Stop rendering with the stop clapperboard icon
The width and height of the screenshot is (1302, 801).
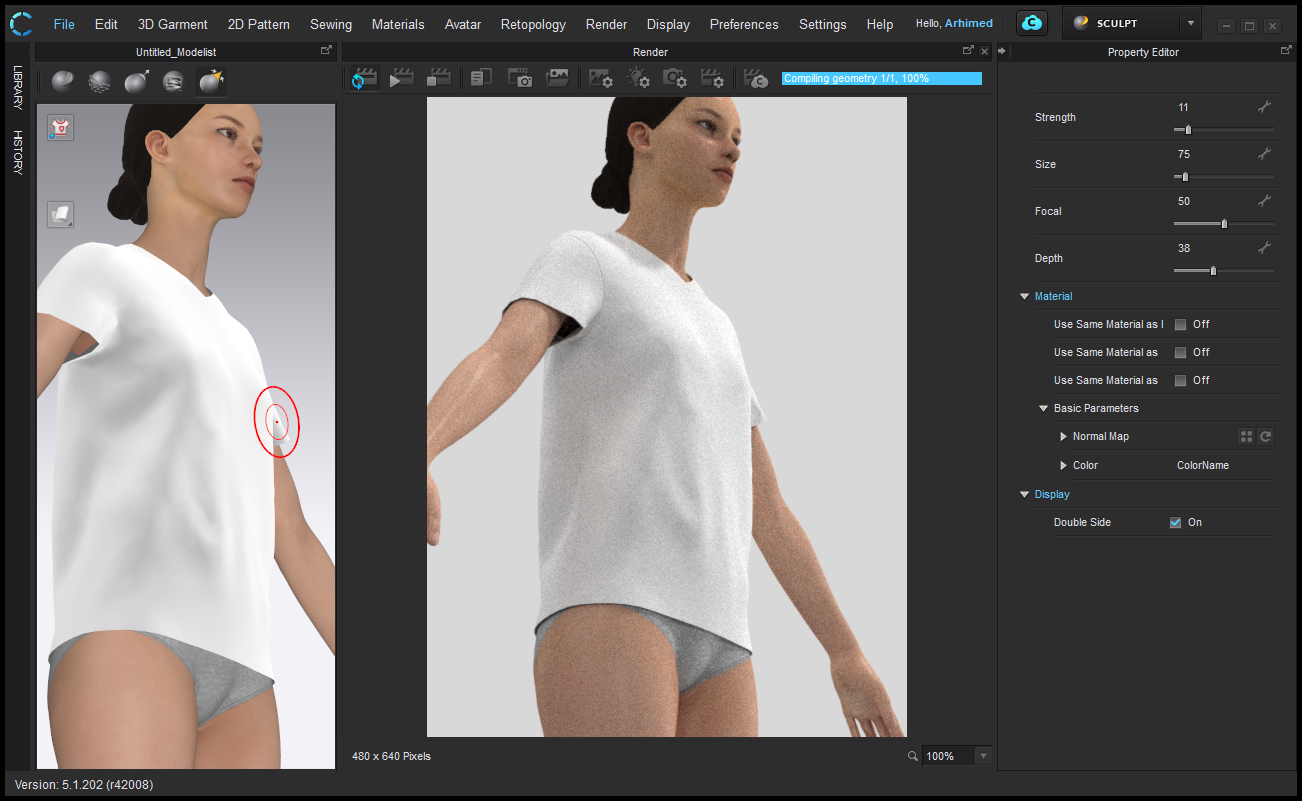438,78
